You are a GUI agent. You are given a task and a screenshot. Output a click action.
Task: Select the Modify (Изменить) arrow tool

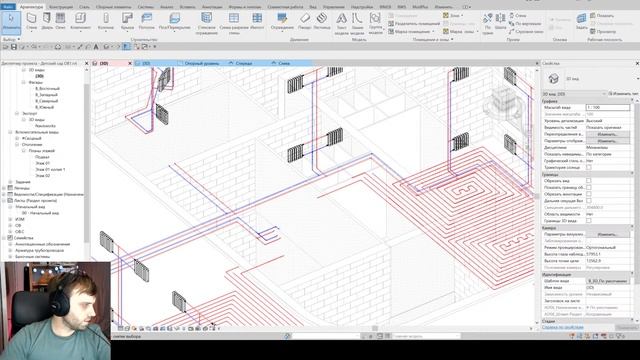(x=11, y=22)
